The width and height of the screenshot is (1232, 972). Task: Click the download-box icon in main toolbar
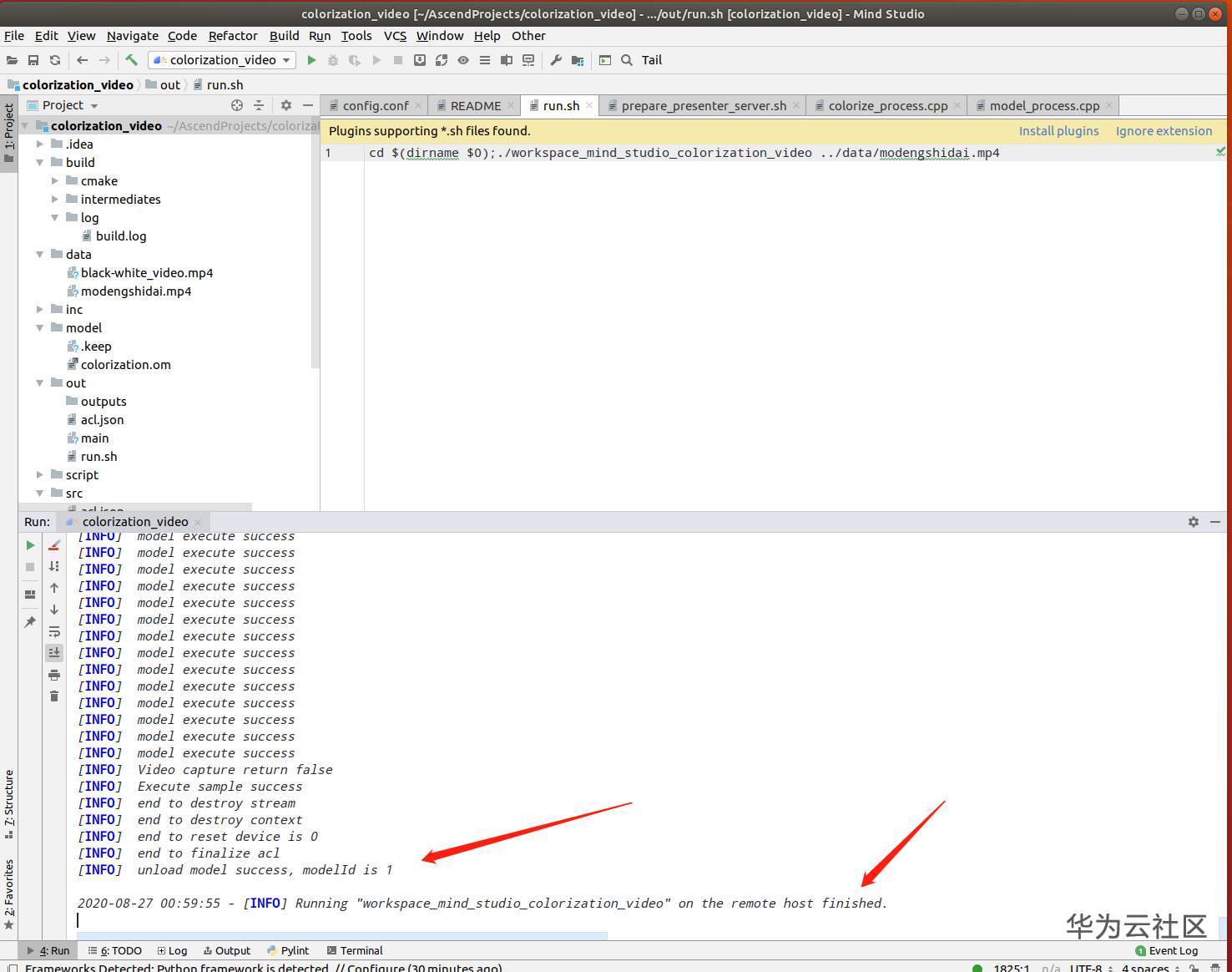click(x=420, y=60)
